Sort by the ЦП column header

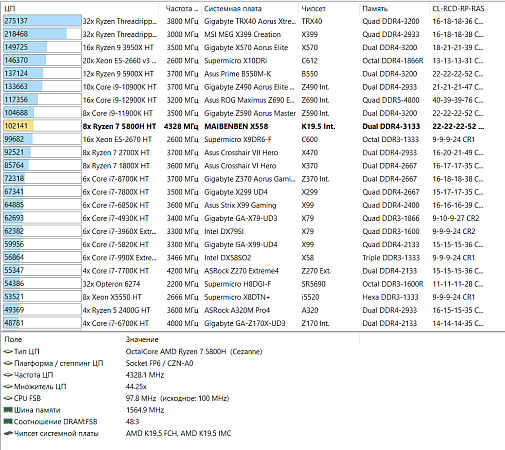80,8
